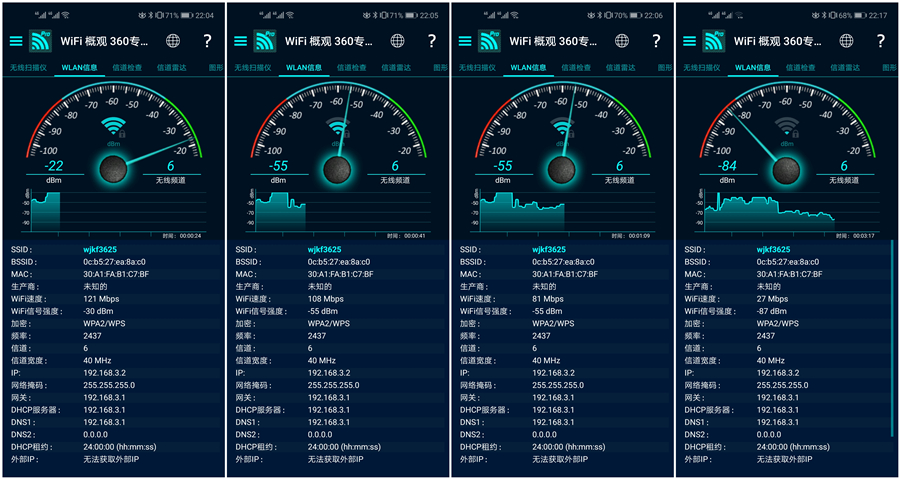The width and height of the screenshot is (900, 479).
Task: Open 信道雷达 tab in 22:06 screenshot
Action: point(621,68)
